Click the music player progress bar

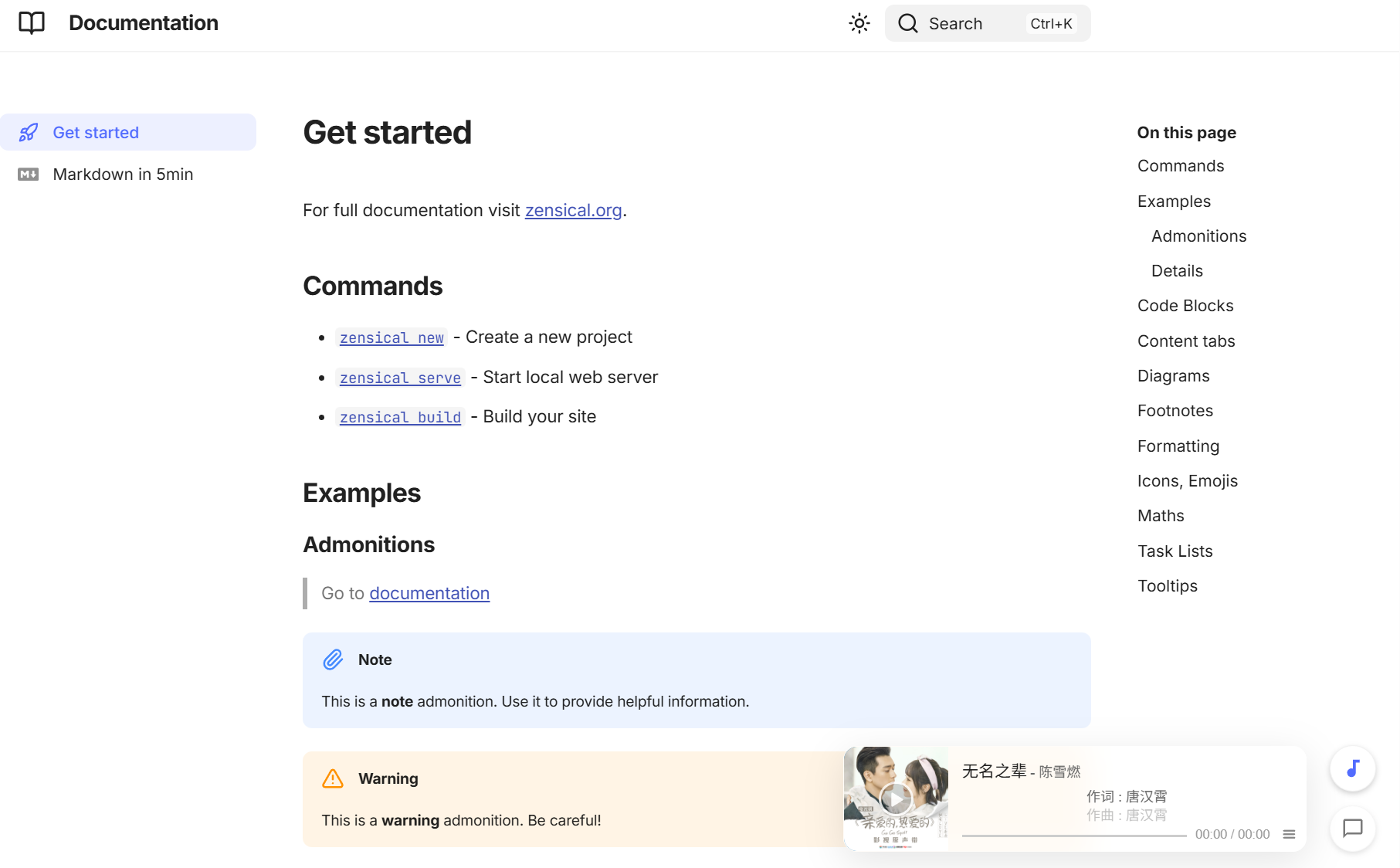[1073, 836]
